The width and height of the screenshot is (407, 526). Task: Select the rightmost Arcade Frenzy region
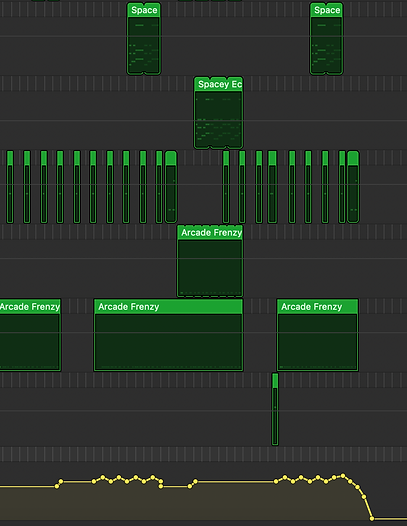(317, 335)
